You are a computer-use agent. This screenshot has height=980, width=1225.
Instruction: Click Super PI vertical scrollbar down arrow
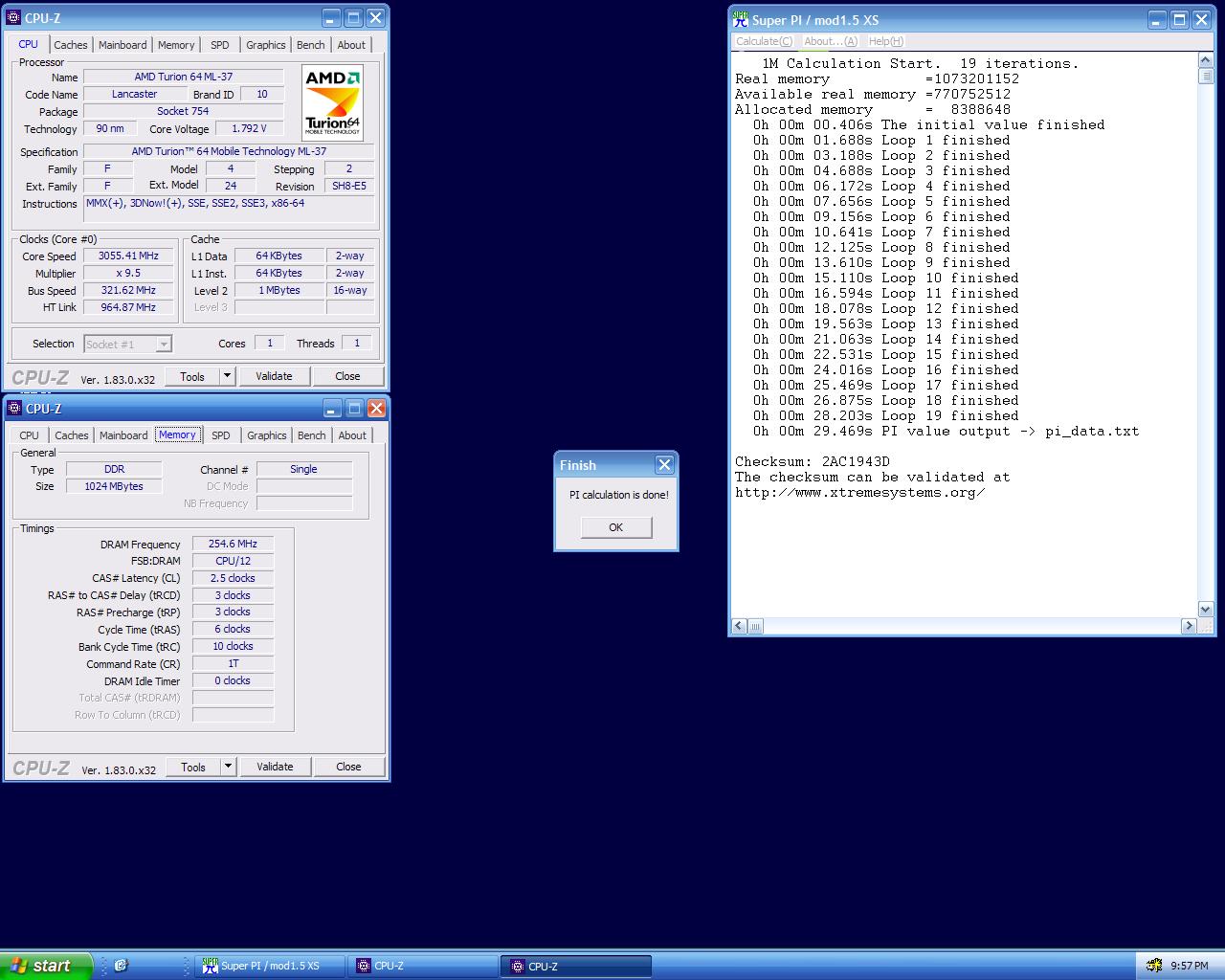1205,610
